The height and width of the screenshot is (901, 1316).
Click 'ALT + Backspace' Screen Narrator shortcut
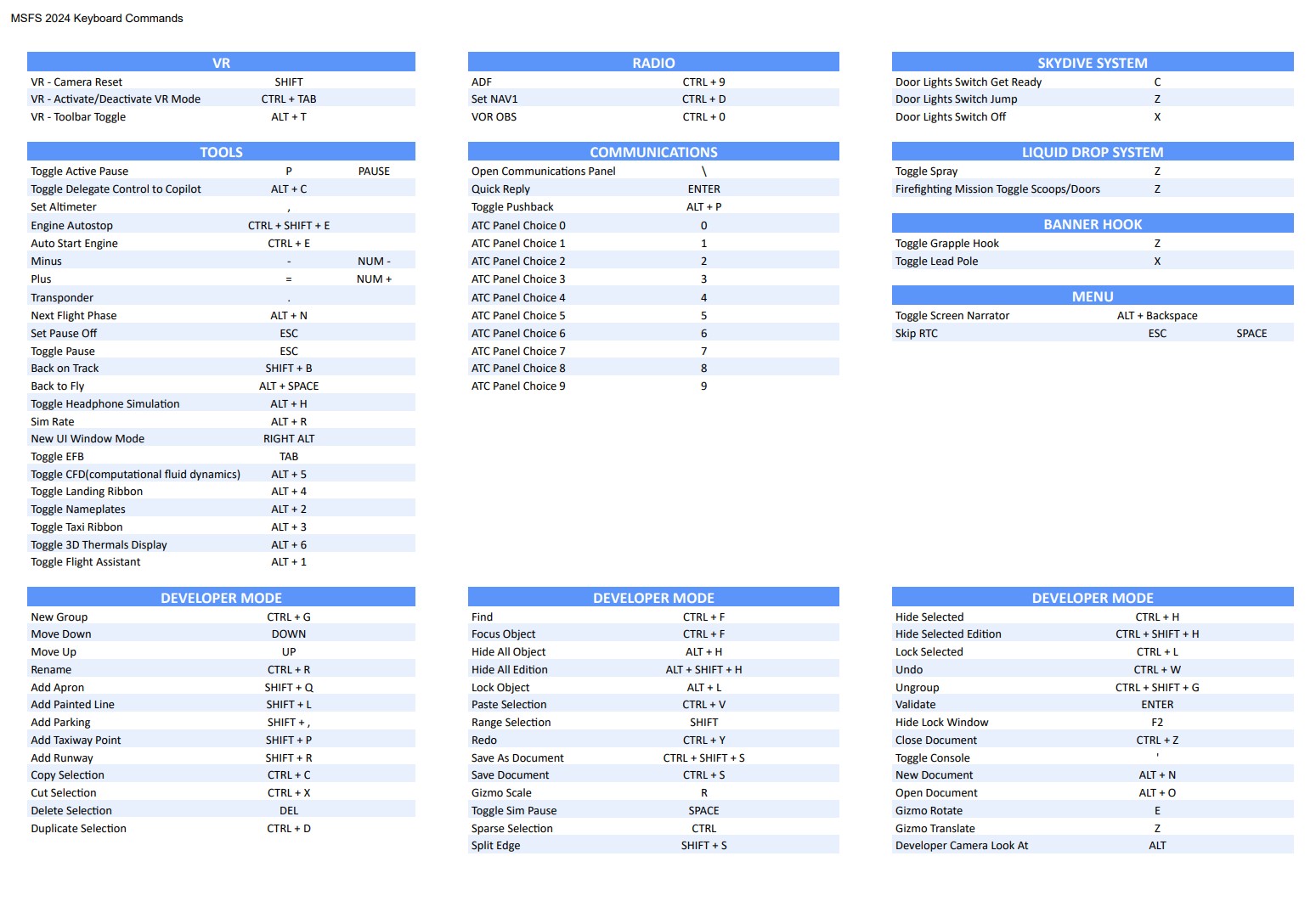(x=1157, y=316)
